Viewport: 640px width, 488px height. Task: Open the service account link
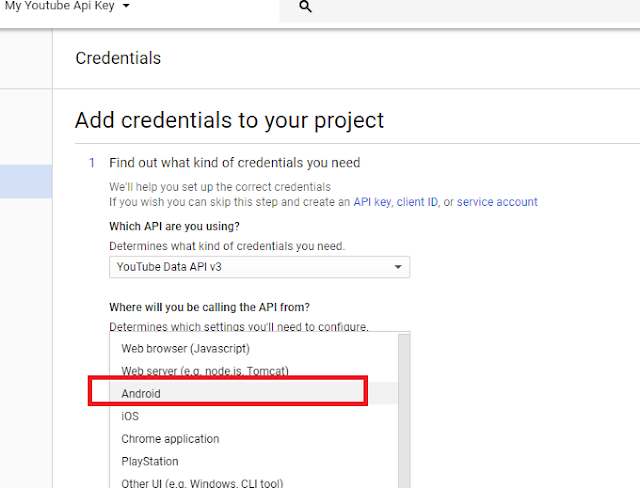pyautogui.click(x=497, y=202)
